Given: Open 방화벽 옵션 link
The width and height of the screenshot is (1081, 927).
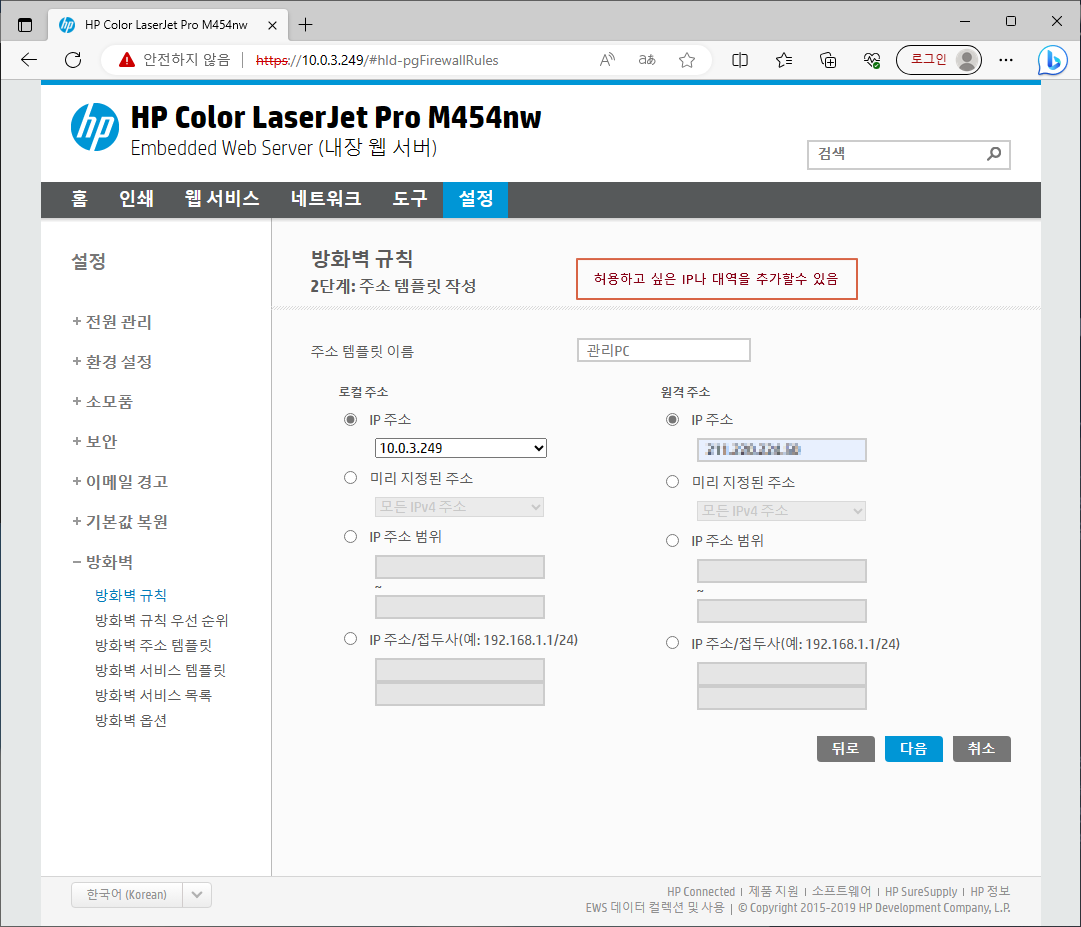Looking at the screenshot, I should coord(131,720).
